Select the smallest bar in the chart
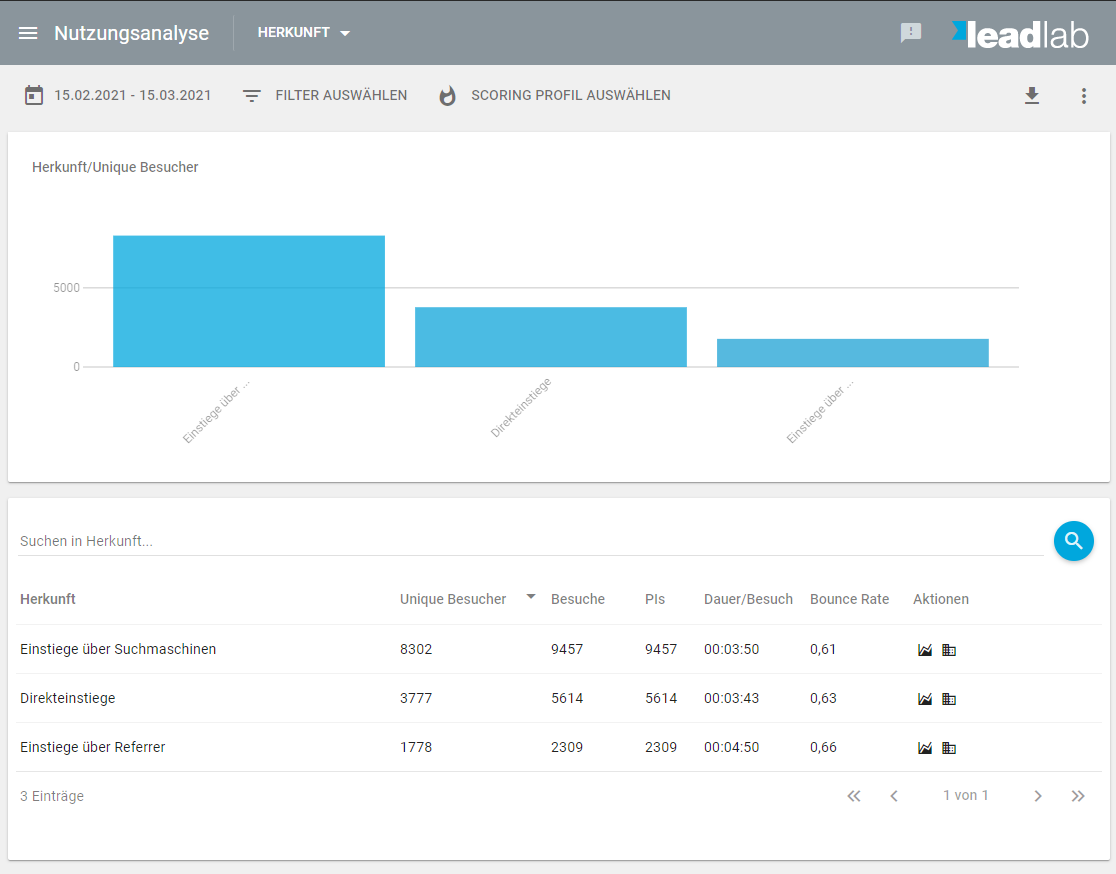Screen dimensions: 1116x874 pyautogui.click(x=853, y=353)
